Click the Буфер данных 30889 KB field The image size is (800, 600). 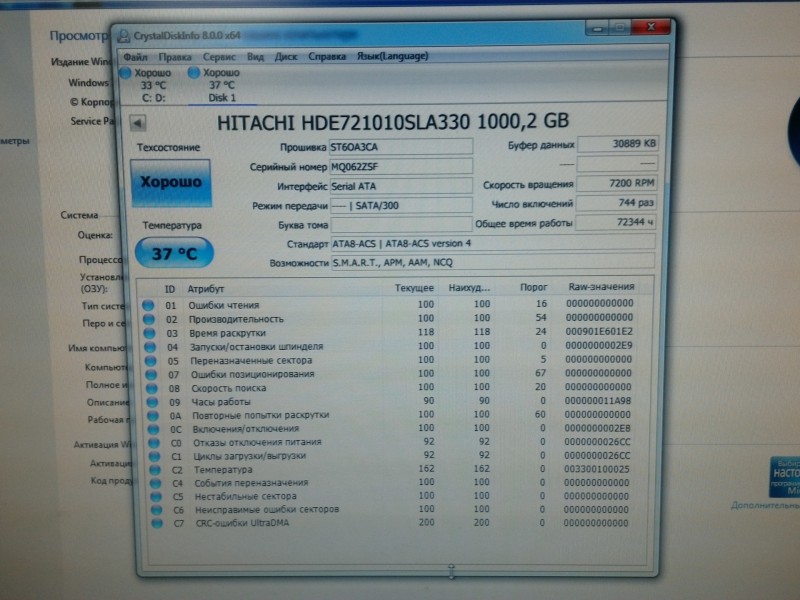click(617, 144)
